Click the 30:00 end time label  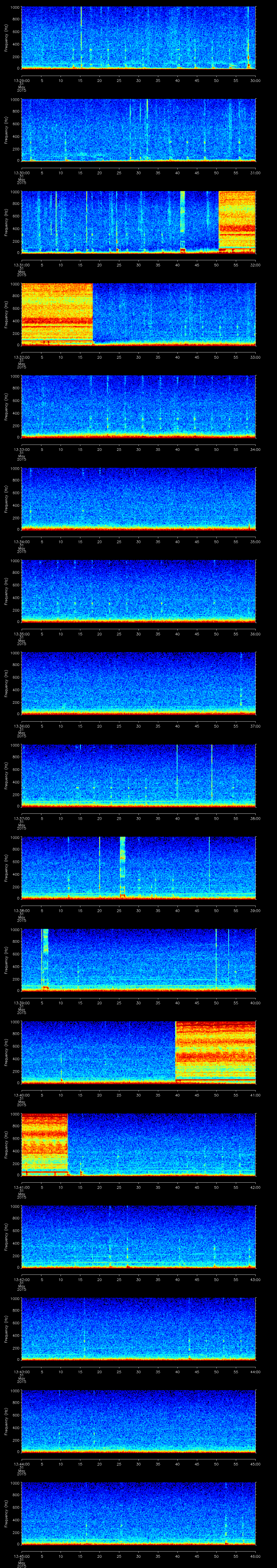coord(255,80)
